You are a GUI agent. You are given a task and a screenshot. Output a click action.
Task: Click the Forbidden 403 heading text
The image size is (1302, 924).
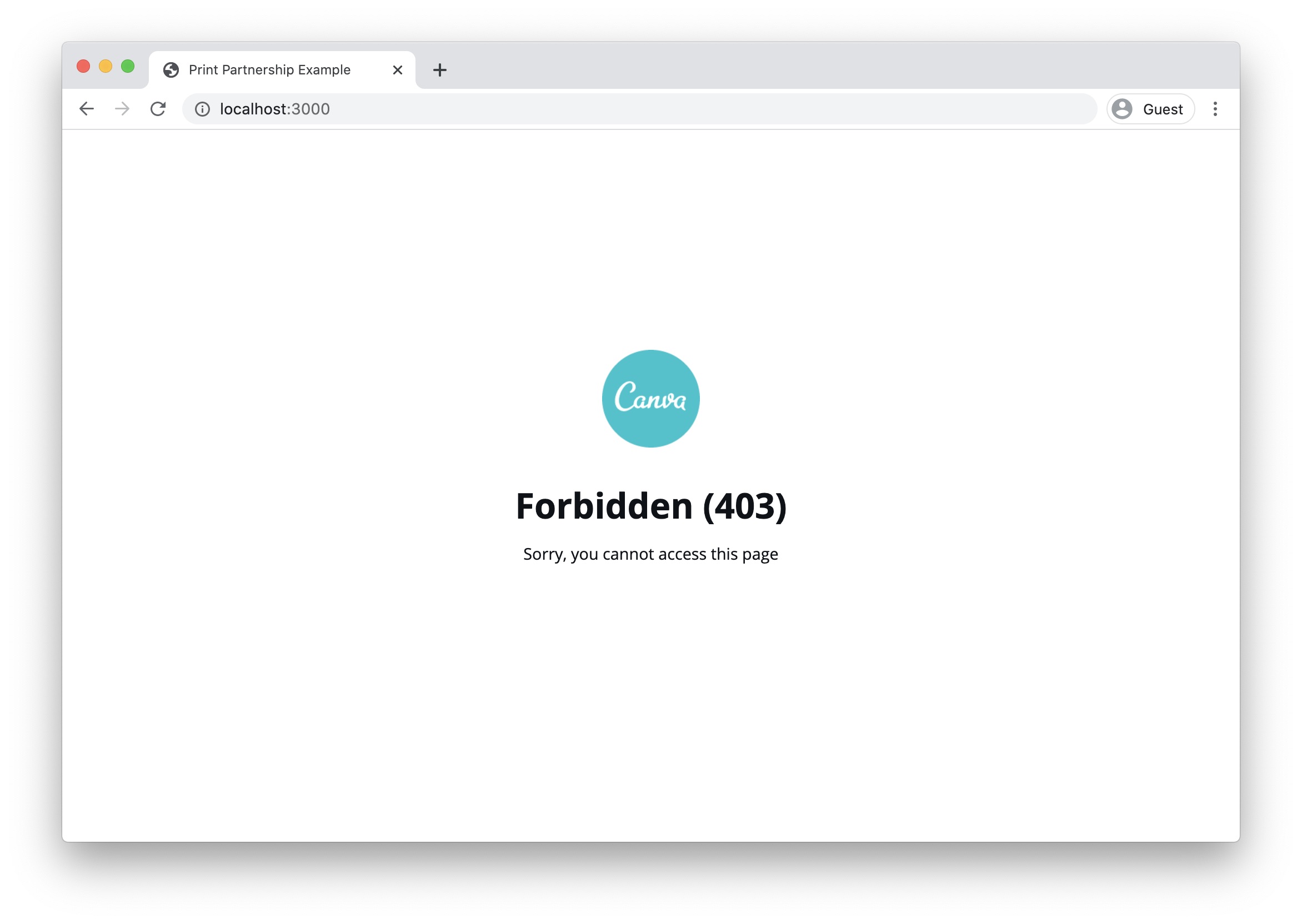click(x=651, y=505)
